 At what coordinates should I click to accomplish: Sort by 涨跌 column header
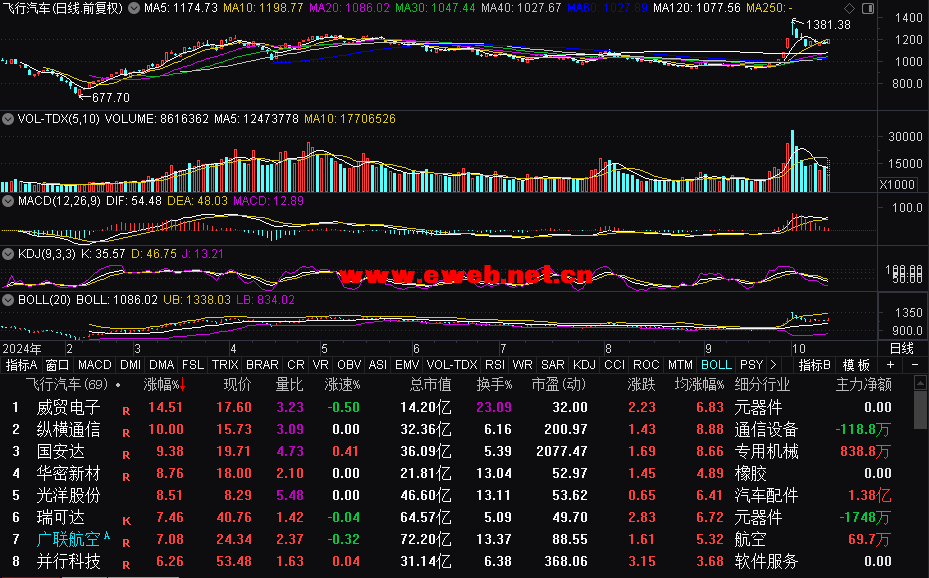[641, 385]
